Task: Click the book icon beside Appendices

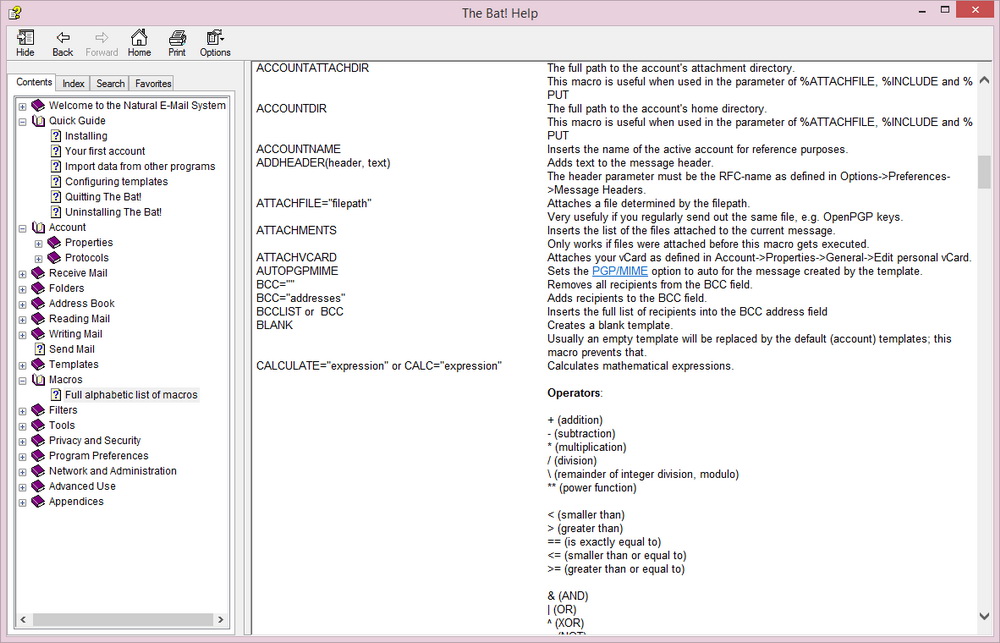Action: [38, 501]
